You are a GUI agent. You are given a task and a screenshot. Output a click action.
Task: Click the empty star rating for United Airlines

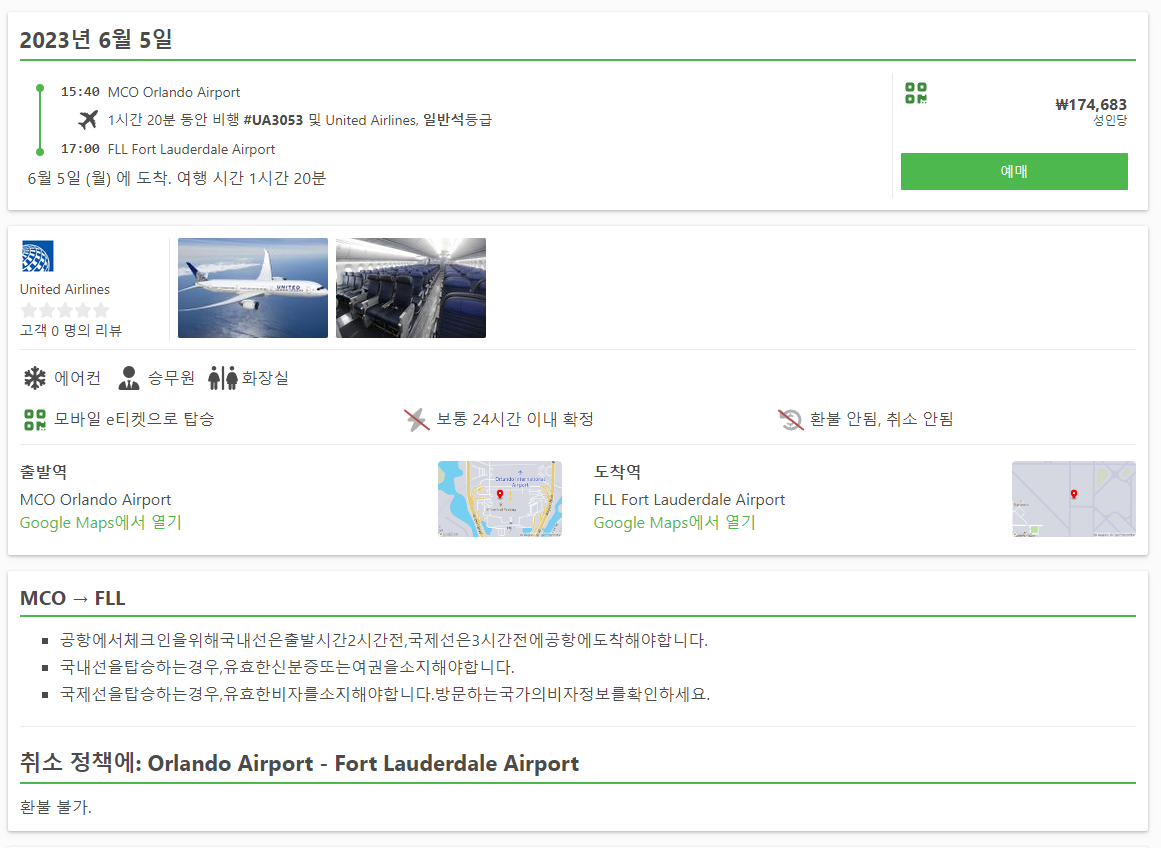(64, 310)
